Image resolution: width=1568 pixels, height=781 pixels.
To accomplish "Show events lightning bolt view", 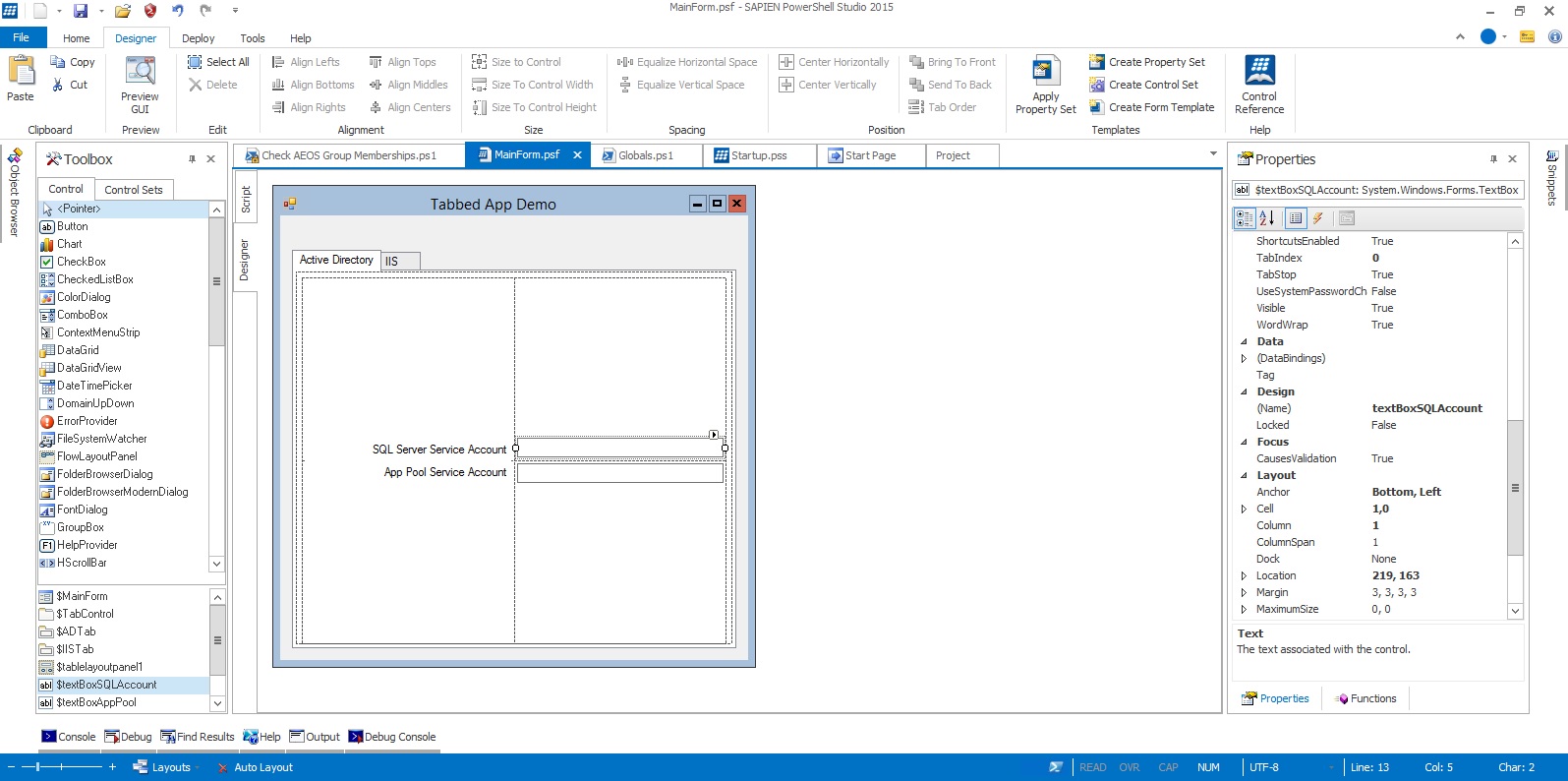I will [1318, 218].
